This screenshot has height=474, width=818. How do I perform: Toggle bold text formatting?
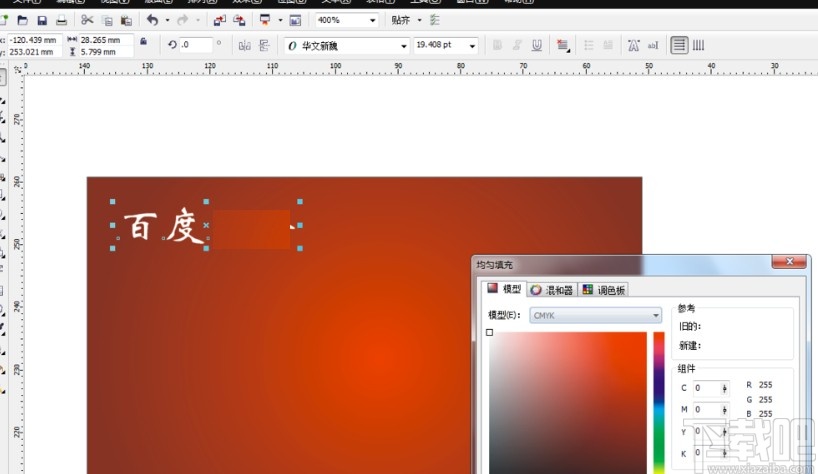pyautogui.click(x=497, y=45)
